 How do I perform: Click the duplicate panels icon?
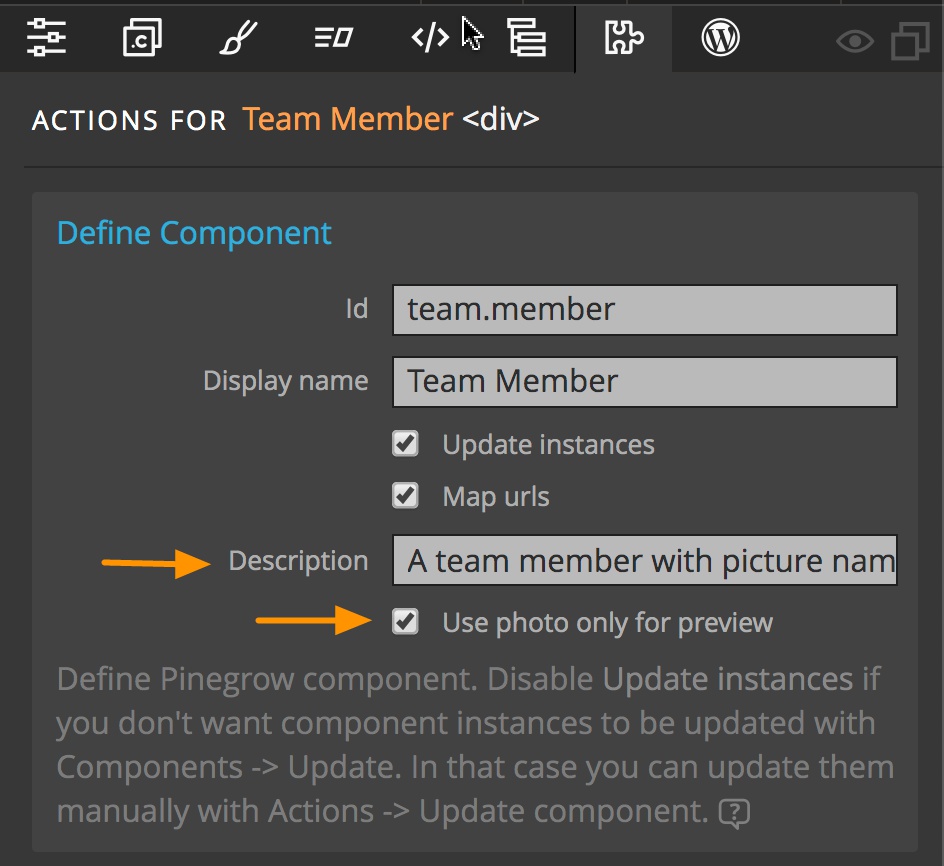pos(910,42)
